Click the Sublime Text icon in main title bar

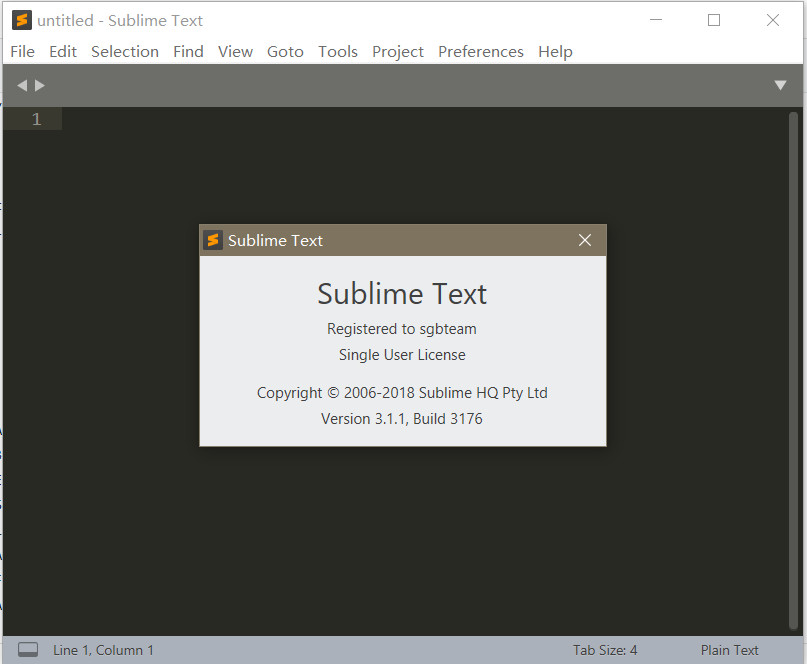coord(22,20)
